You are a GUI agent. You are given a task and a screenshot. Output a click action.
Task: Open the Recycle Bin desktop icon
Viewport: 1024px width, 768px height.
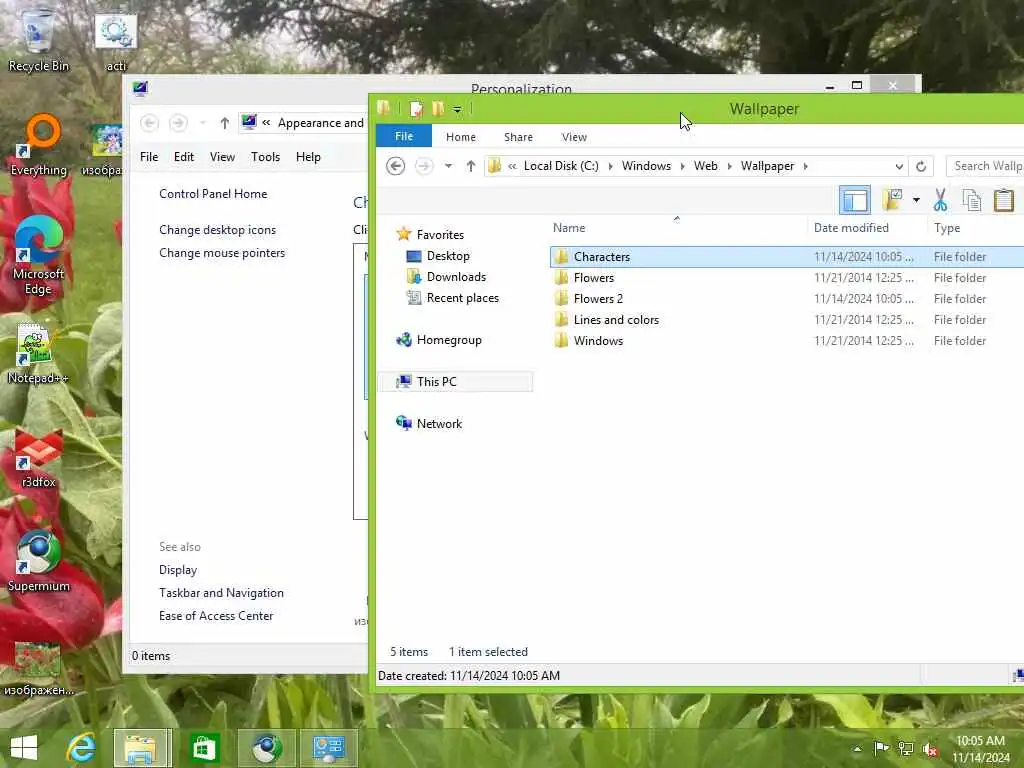pos(38,40)
